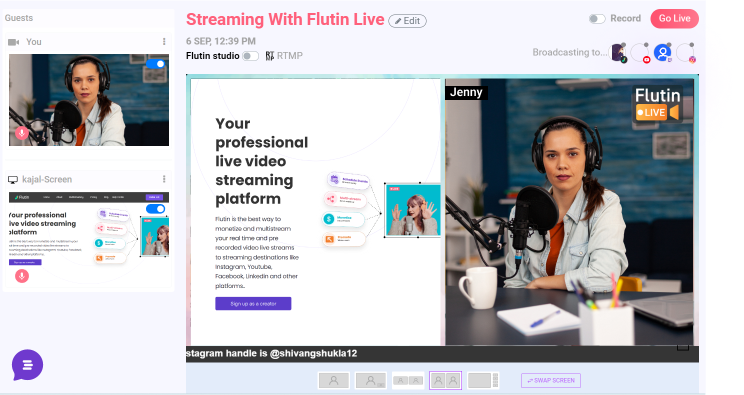This screenshot has height=395, width=744.
Task: Toggle the kajal-Screen visibility switch
Action: point(155,209)
